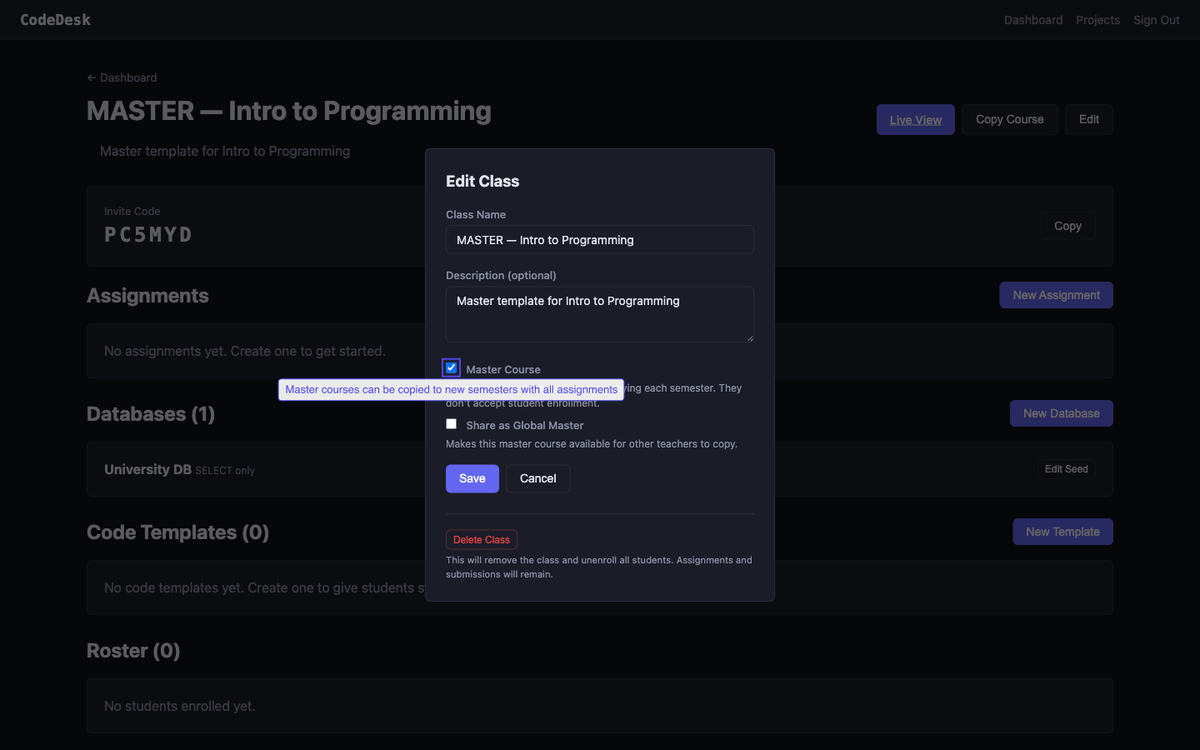This screenshot has width=1200, height=750.
Task: Click the back arrow to Dashboard
Action: pyautogui.click(x=121, y=77)
